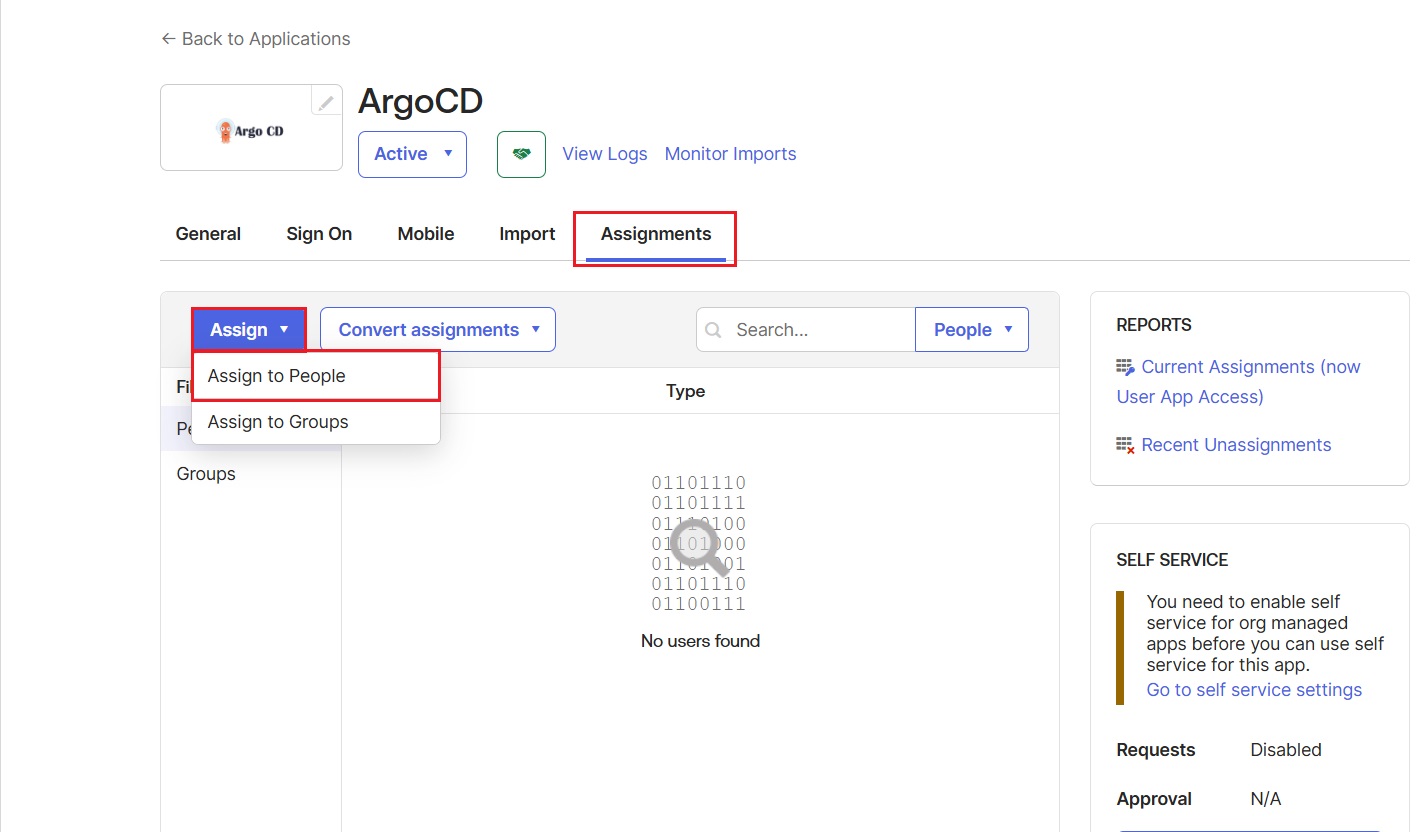Click the search magnifier icon in search bar
The width and height of the screenshot is (1417, 832).
coord(713,329)
